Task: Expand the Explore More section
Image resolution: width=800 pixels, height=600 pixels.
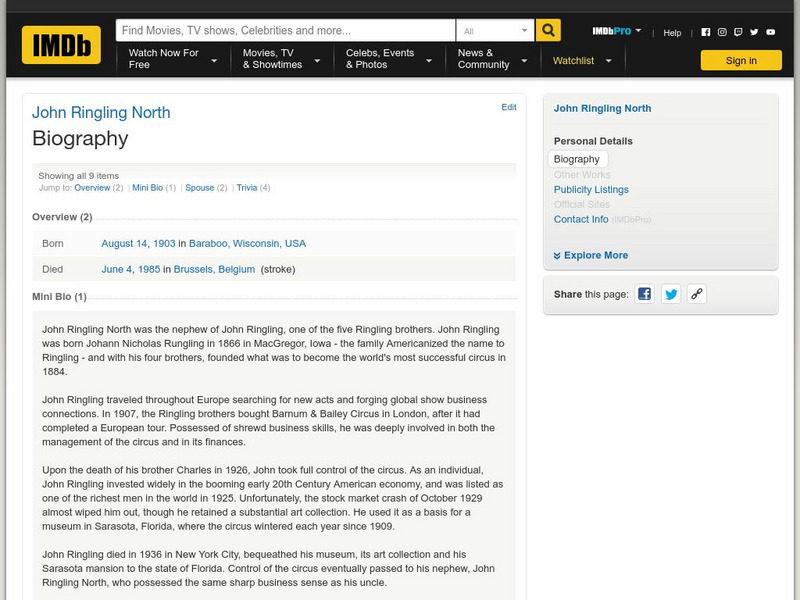Action: (591, 255)
